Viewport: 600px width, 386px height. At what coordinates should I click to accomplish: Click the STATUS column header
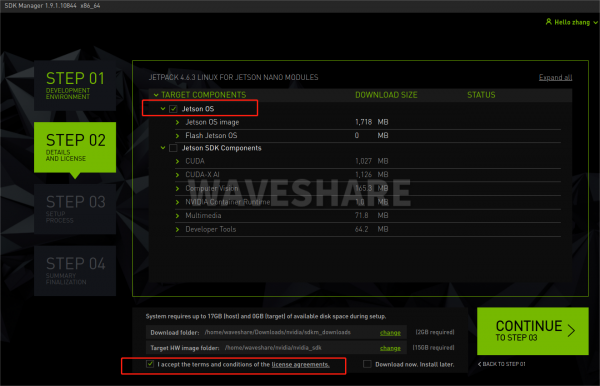(481, 95)
